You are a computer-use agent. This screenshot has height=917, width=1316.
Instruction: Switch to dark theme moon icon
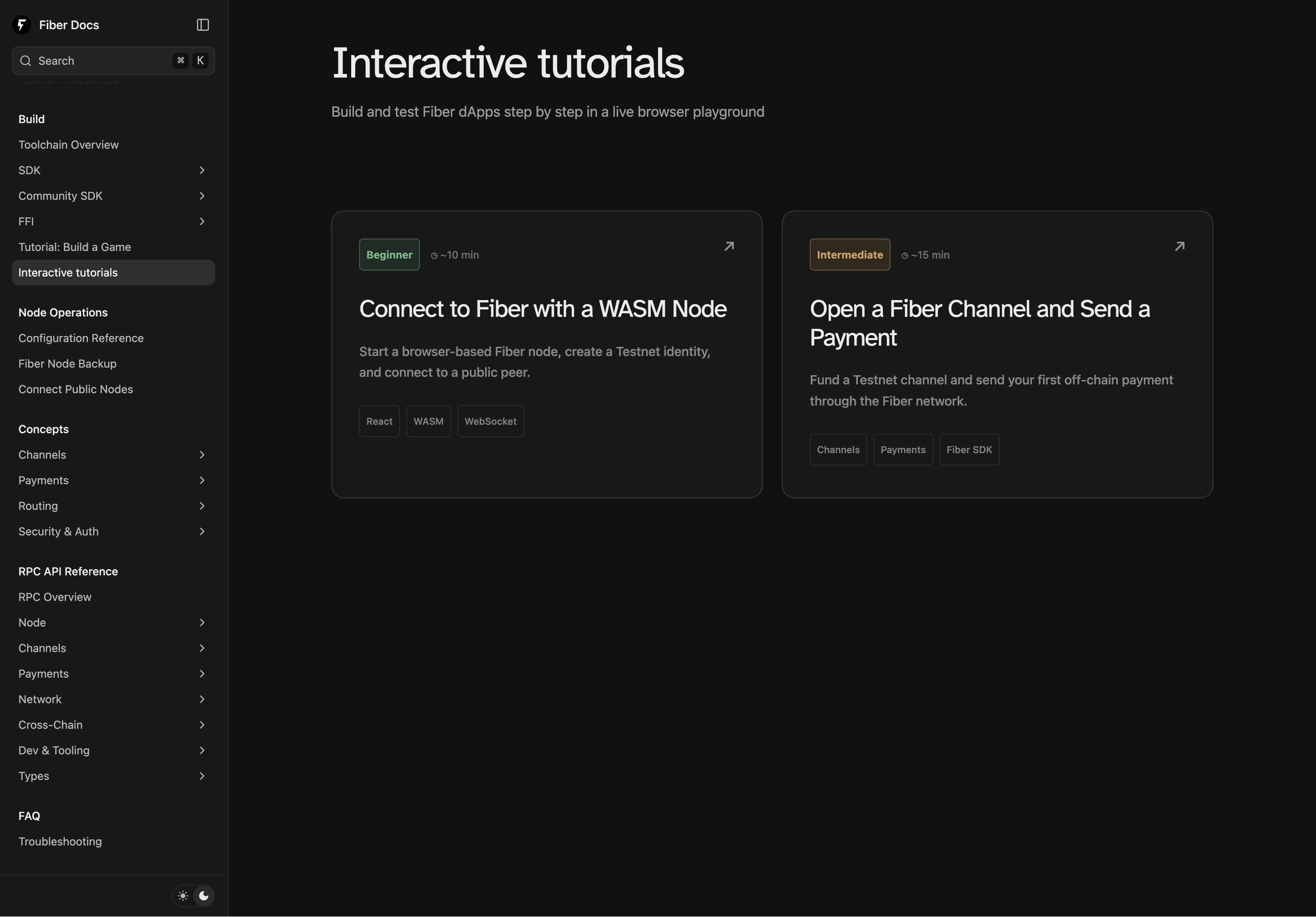pos(204,896)
